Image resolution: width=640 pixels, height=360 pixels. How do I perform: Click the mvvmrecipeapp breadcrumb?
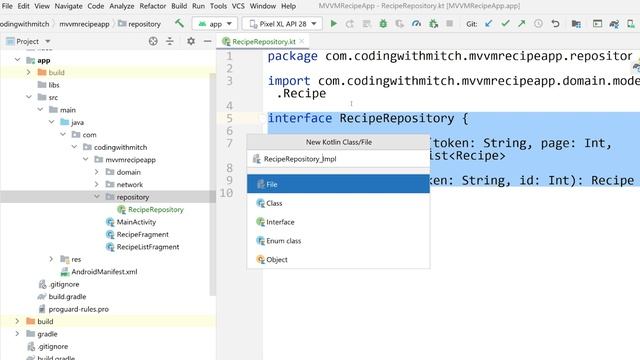84,24
